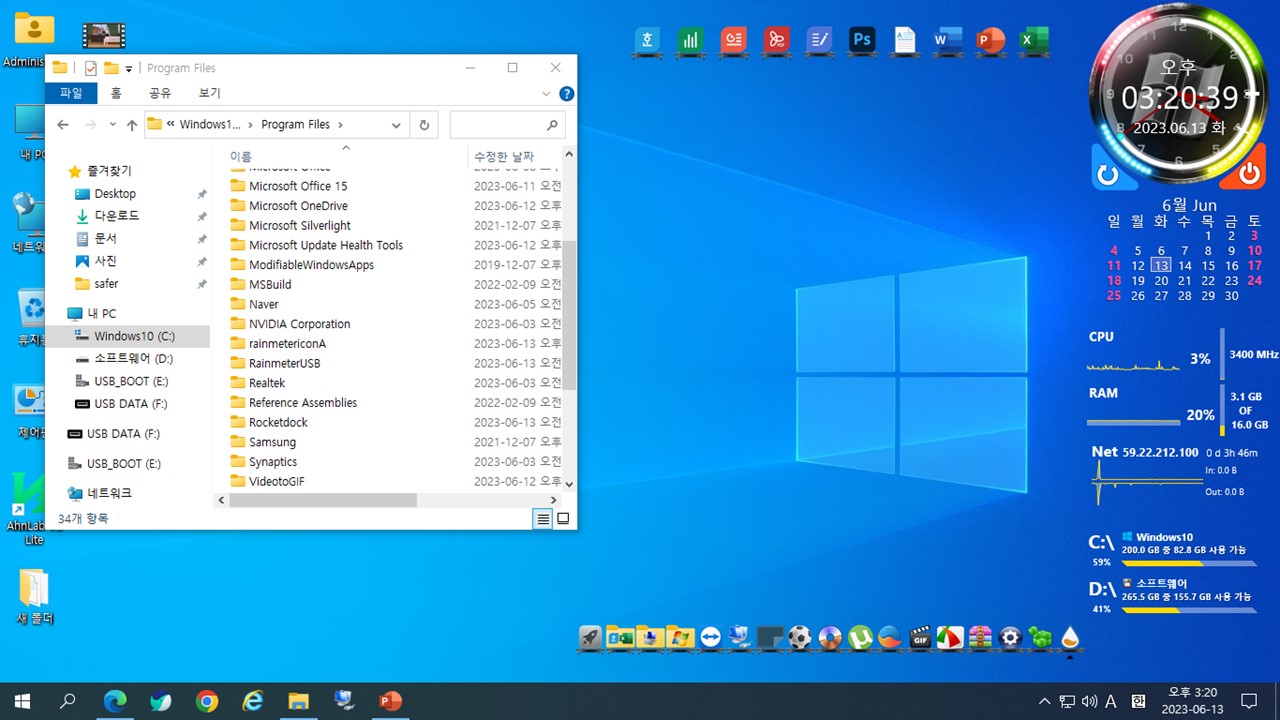Open uTorrent in the bottom dock

pos(860,637)
